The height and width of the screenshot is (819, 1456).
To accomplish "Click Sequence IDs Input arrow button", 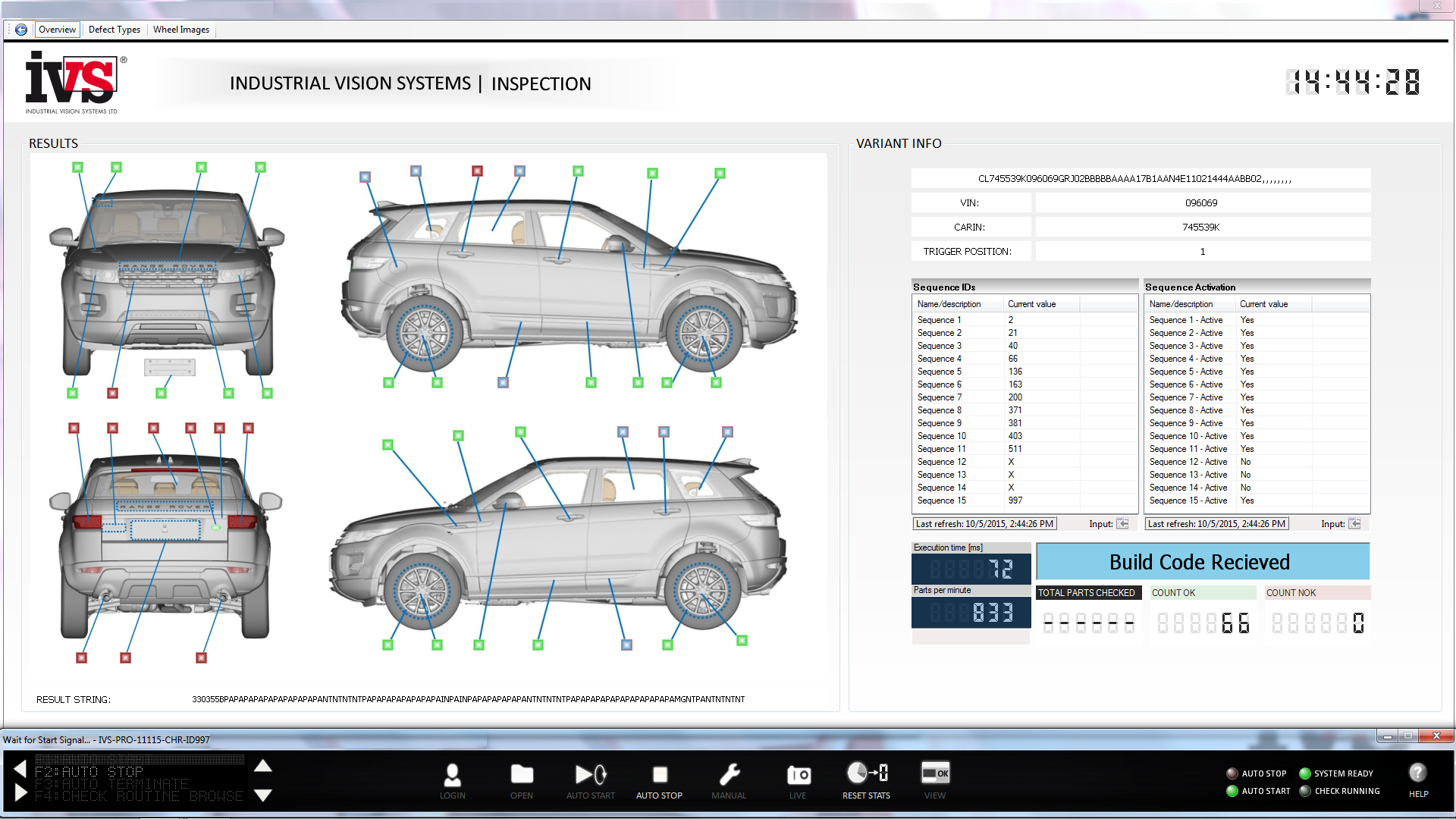I will coord(1122,524).
